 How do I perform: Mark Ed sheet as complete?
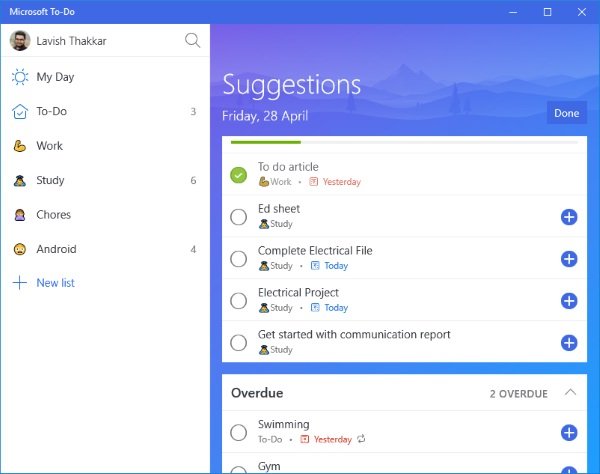[x=238, y=217]
